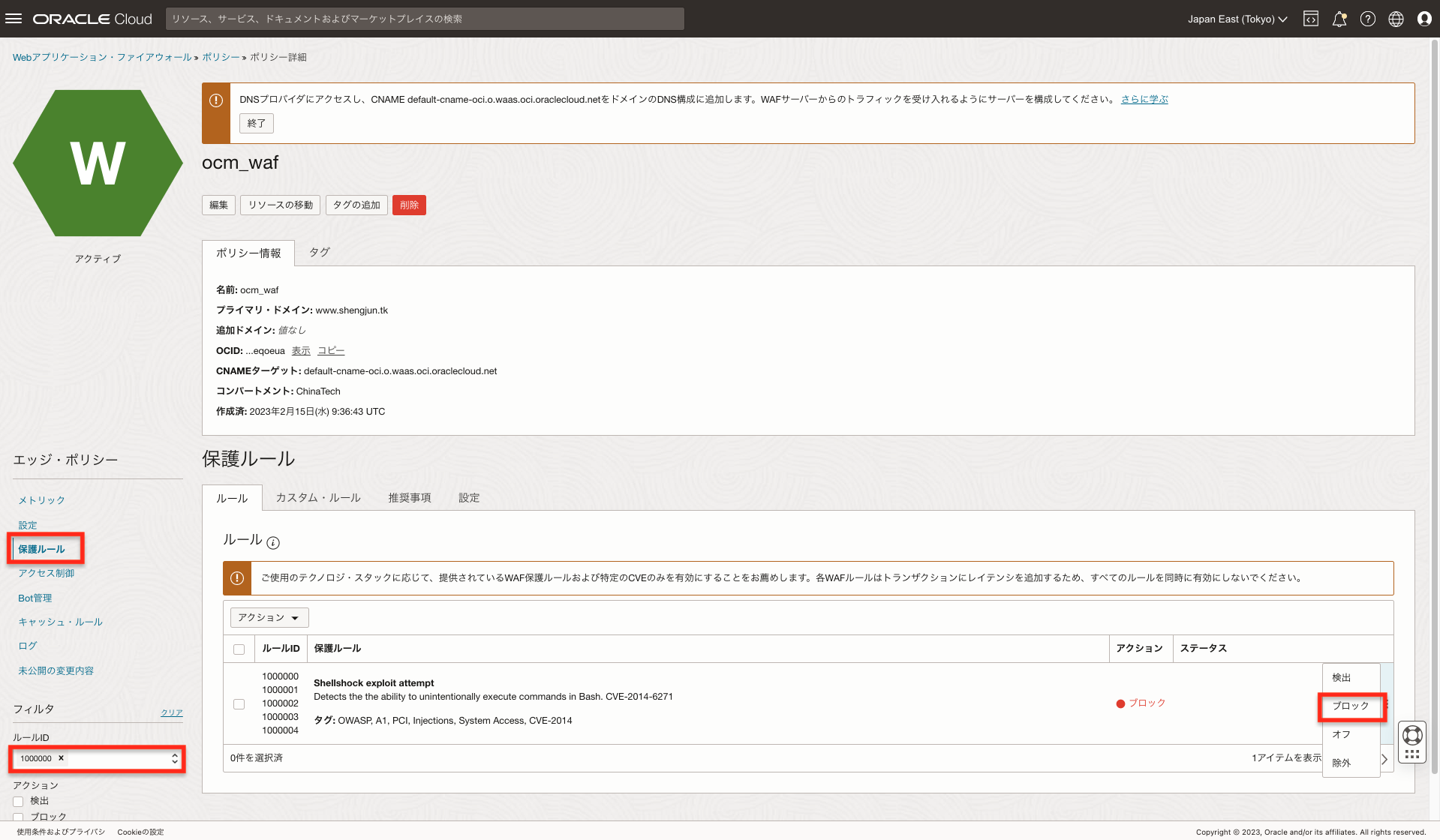Open the Japan East (Tokyo) region selector

[1237, 19]
